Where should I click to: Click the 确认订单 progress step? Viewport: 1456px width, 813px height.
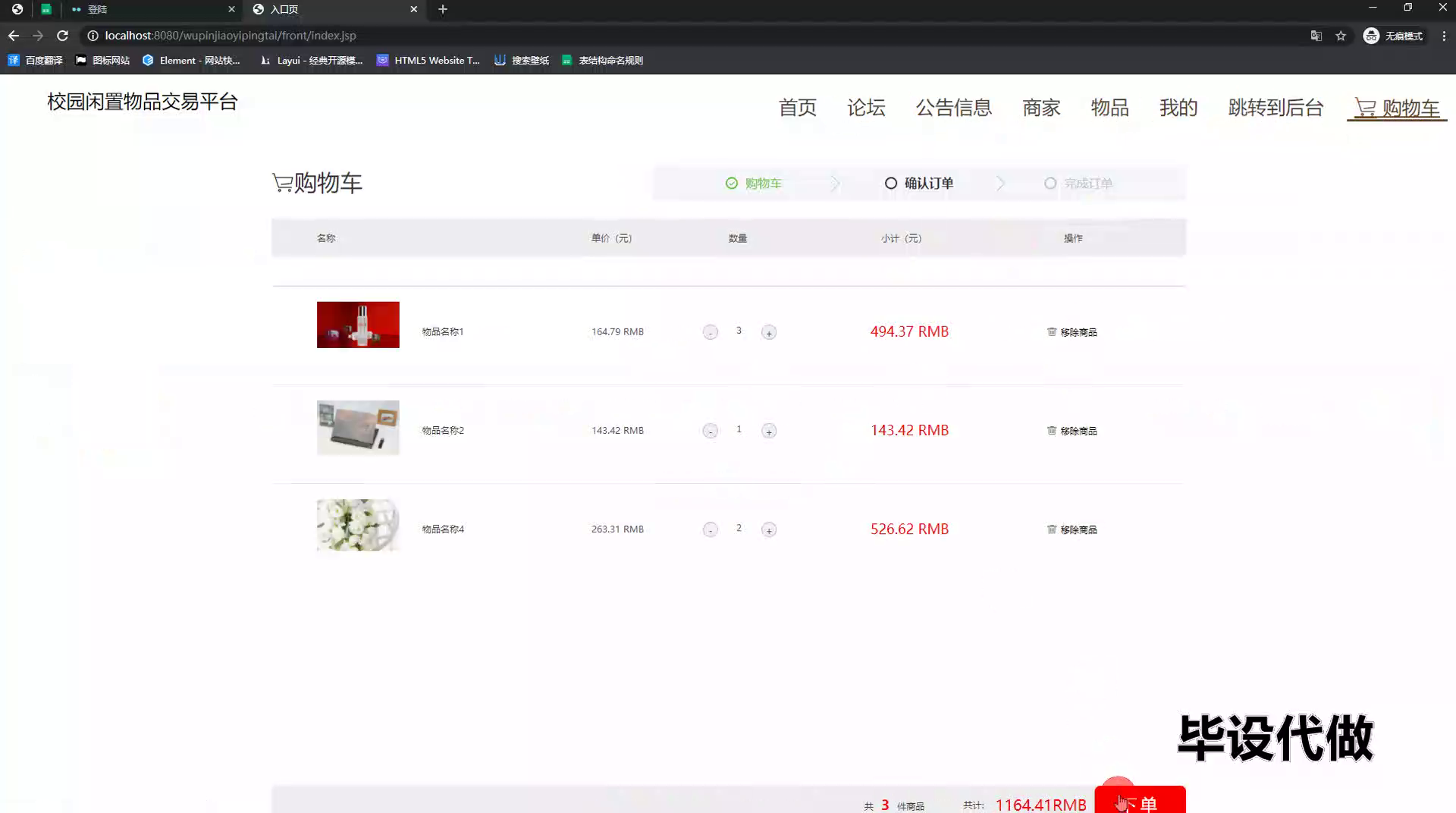[x=919, y=184]
